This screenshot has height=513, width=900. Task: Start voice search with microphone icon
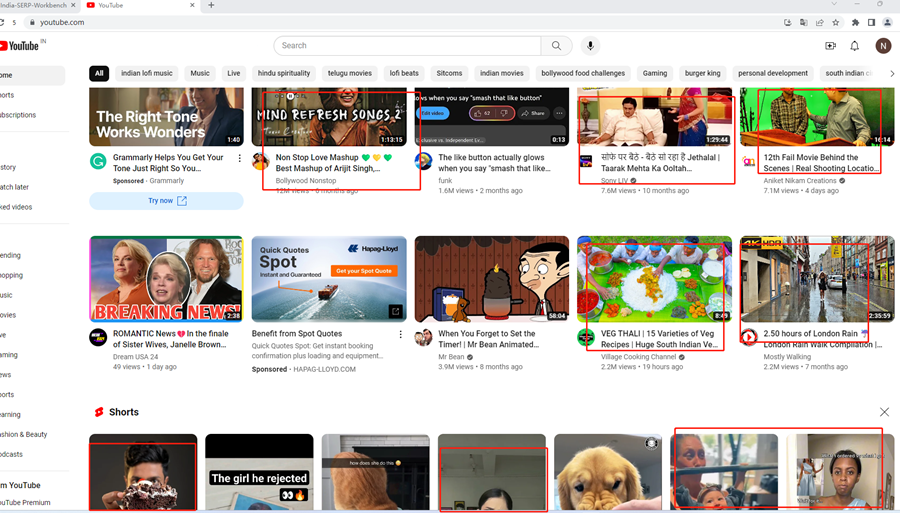tap(590, 46)
